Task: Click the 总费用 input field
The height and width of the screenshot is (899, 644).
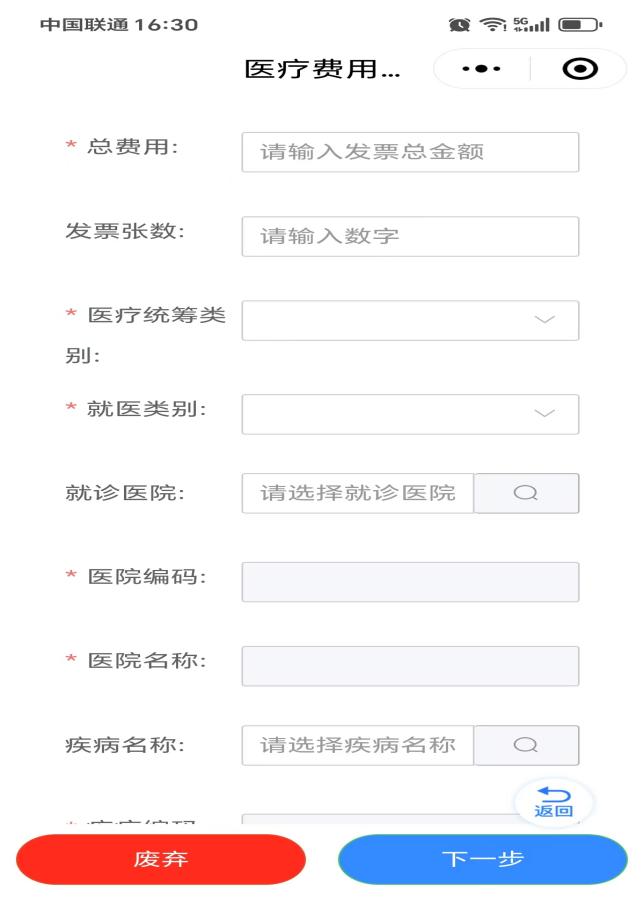Action: (x=410, y=151)
